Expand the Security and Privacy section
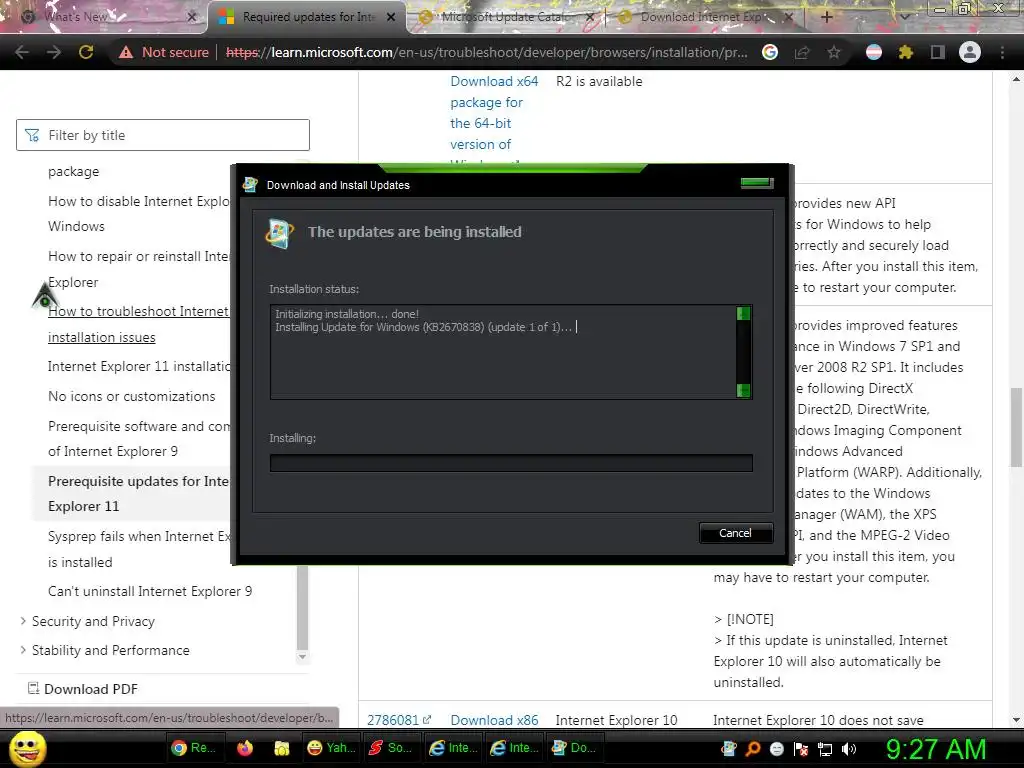 (x=93, y=621)
